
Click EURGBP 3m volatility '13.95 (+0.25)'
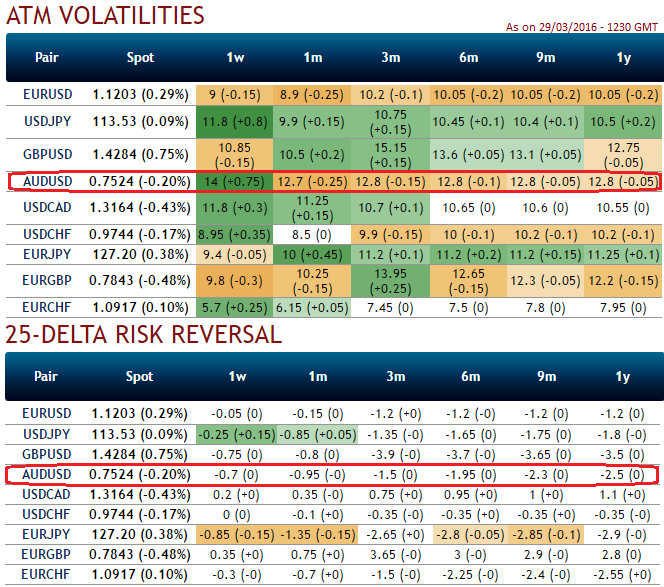click(x=390, y=281)
